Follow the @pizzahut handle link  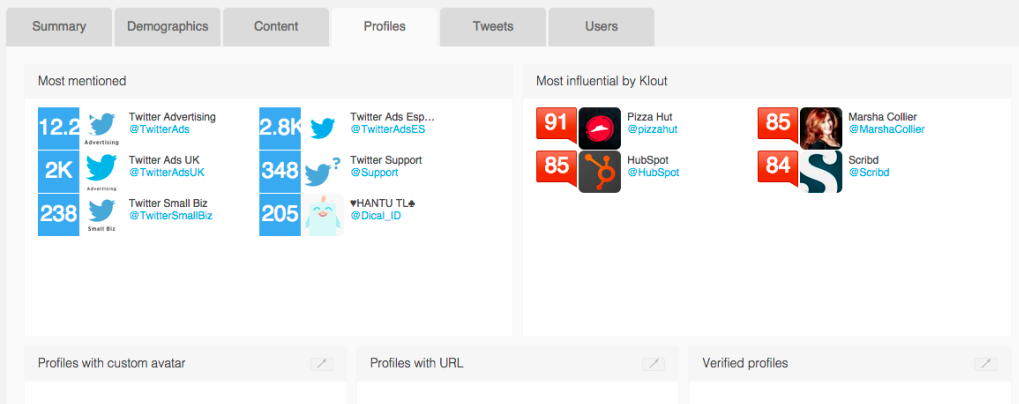point(652,129)
